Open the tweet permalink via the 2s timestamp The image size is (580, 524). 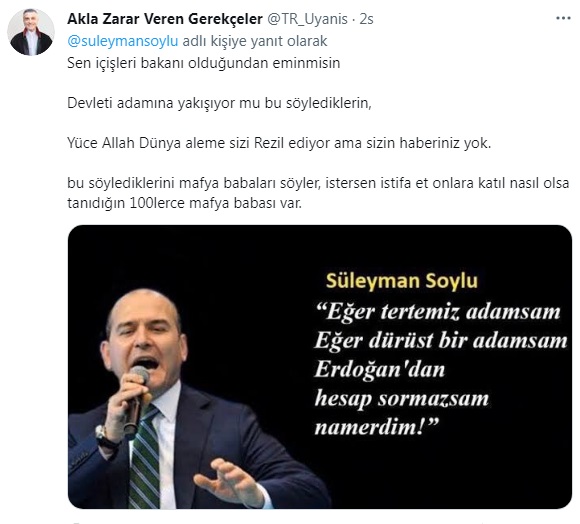[366, 19]
